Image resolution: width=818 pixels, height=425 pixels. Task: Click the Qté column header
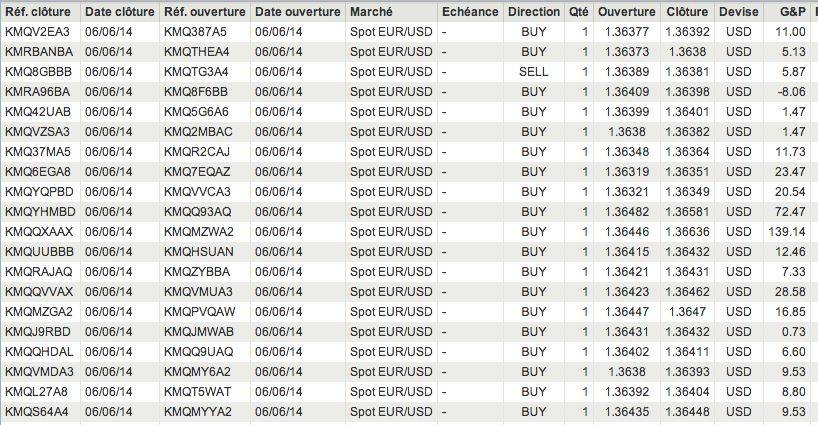(578, 12)
